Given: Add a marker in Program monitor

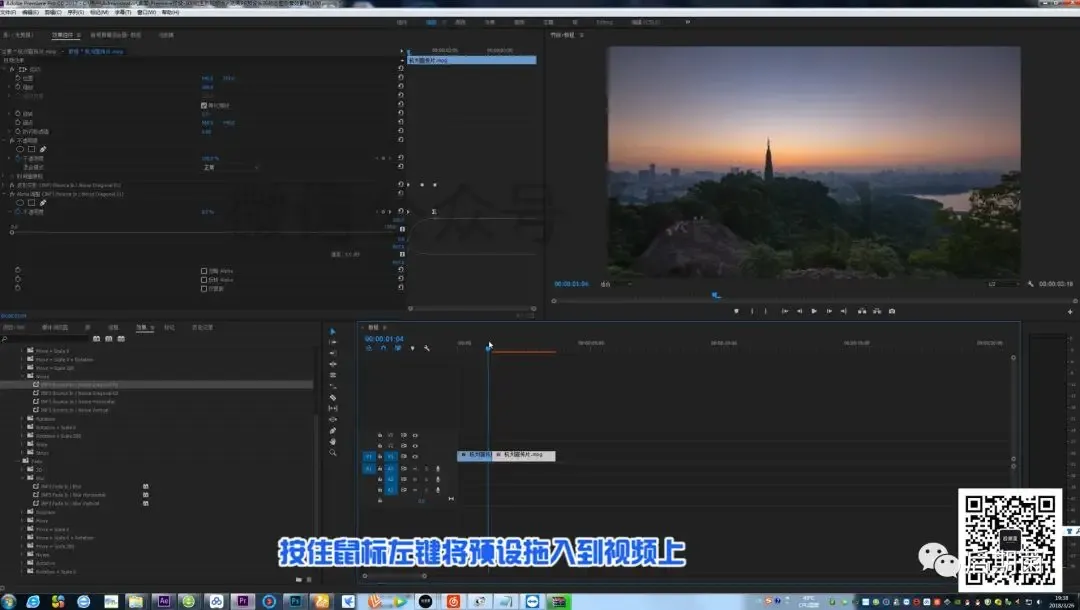Looking at the screenshot, I should [x=736, y=311].
